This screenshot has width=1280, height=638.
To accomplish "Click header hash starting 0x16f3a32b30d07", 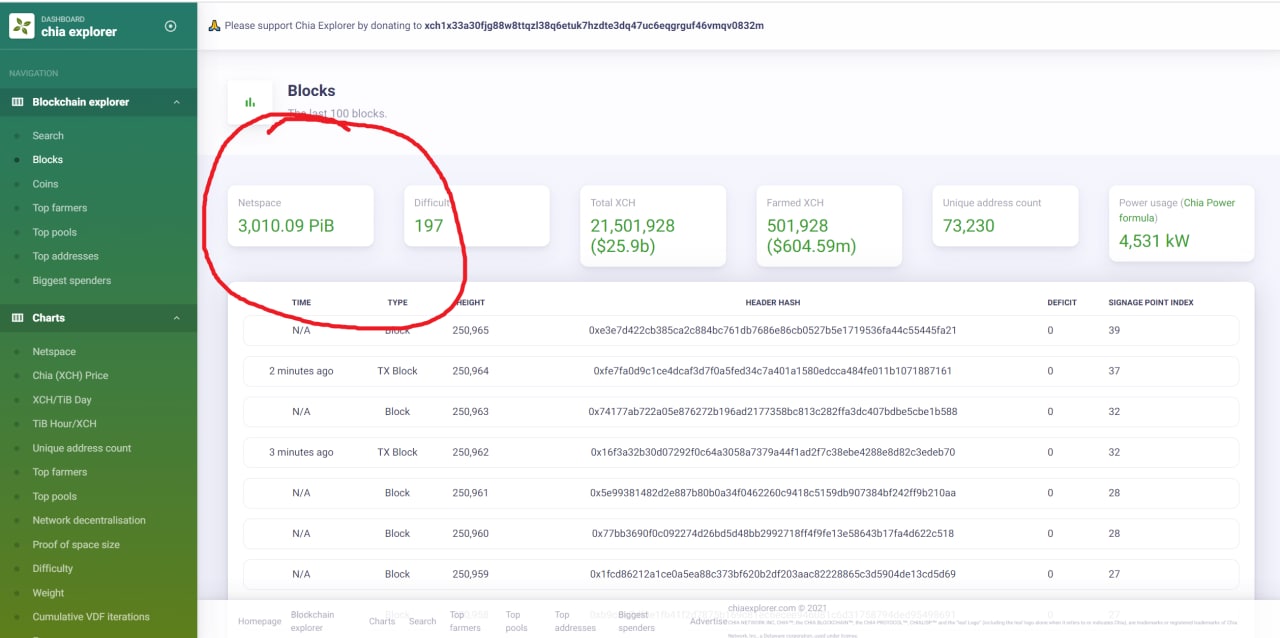I will [773, 452].
